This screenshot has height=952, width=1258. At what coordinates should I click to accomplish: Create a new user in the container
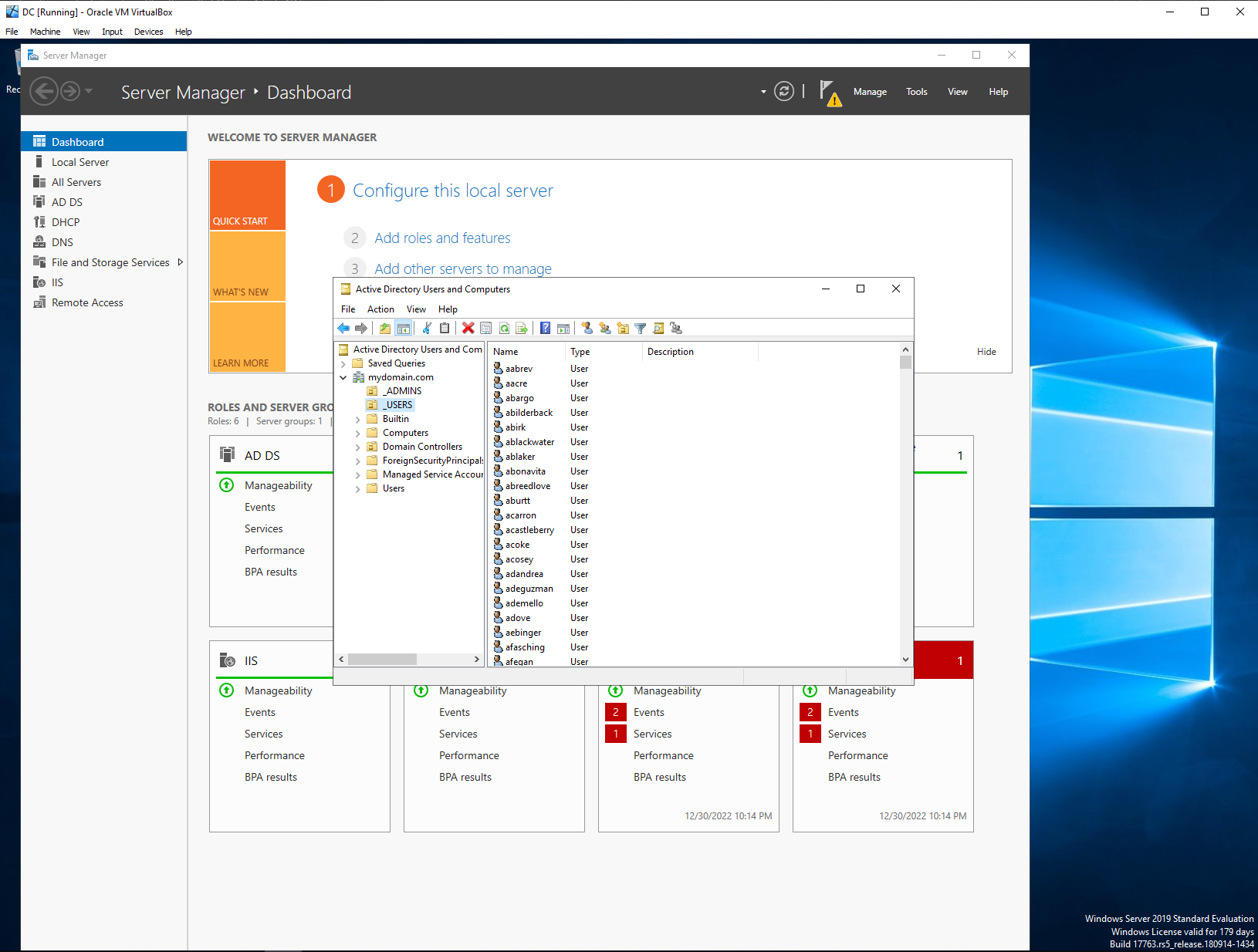tap(587, 328)
